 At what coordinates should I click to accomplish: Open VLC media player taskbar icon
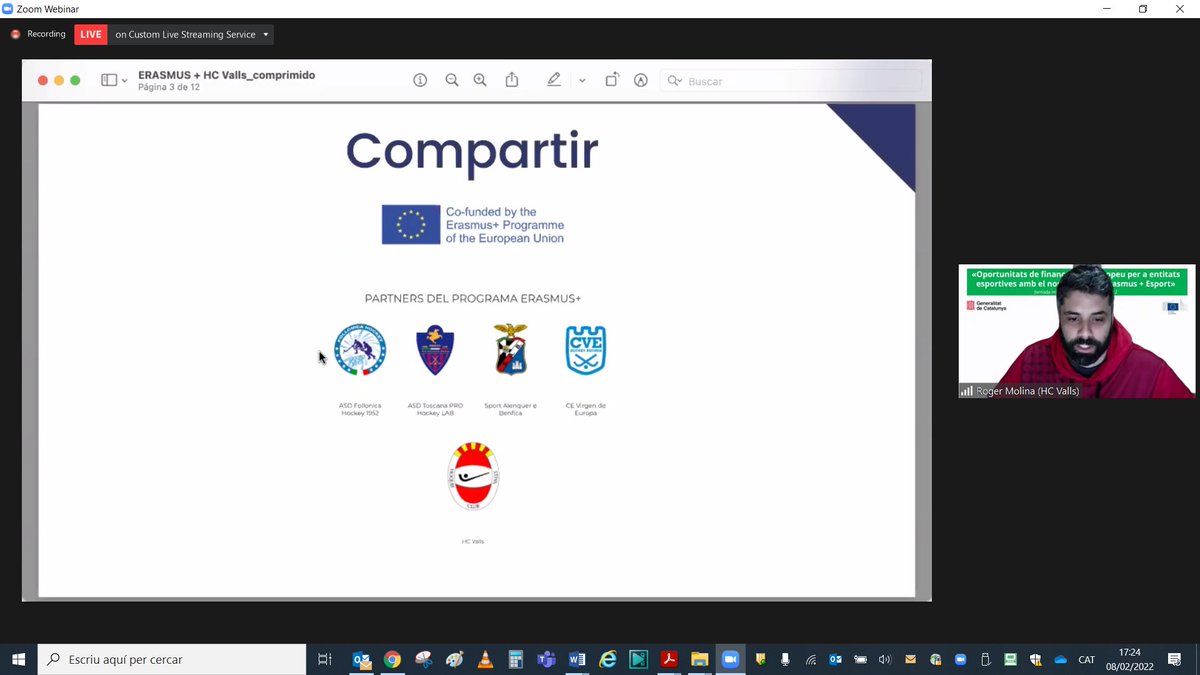tap(485, 659)
